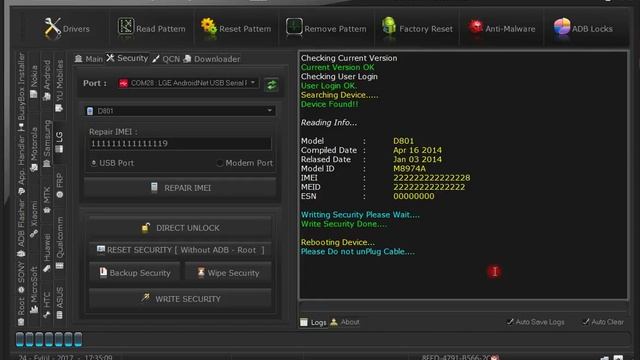Click the Read Pattern icon
This screenshot has width=640, height=360.
pyautogui.click(x=126, y=27)
